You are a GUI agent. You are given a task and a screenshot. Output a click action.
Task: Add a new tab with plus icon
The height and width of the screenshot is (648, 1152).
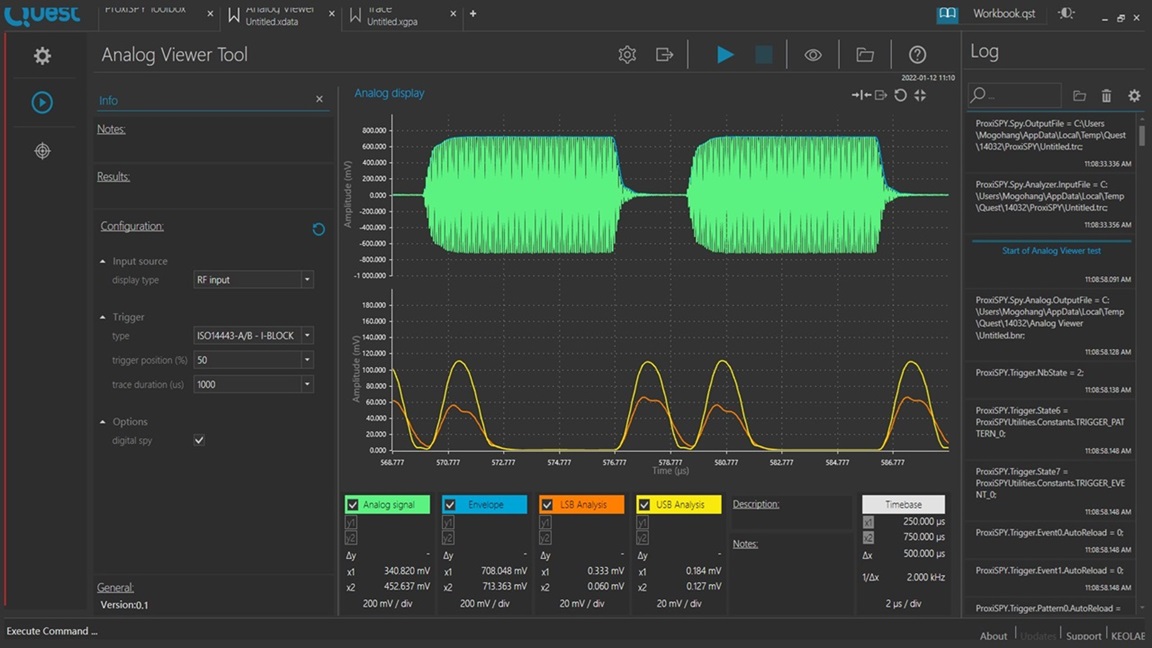pos(472,13)
